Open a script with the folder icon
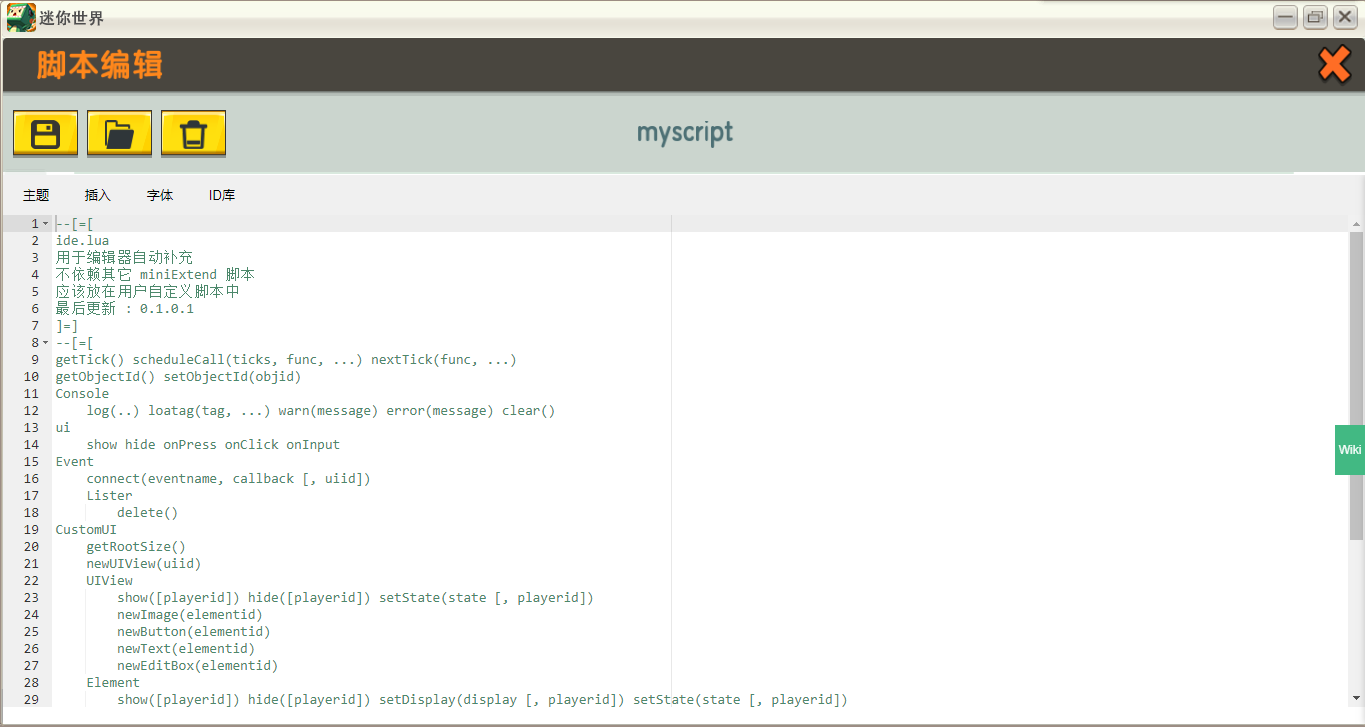This screenshot has width=1365, height=727. coord(119,133)
